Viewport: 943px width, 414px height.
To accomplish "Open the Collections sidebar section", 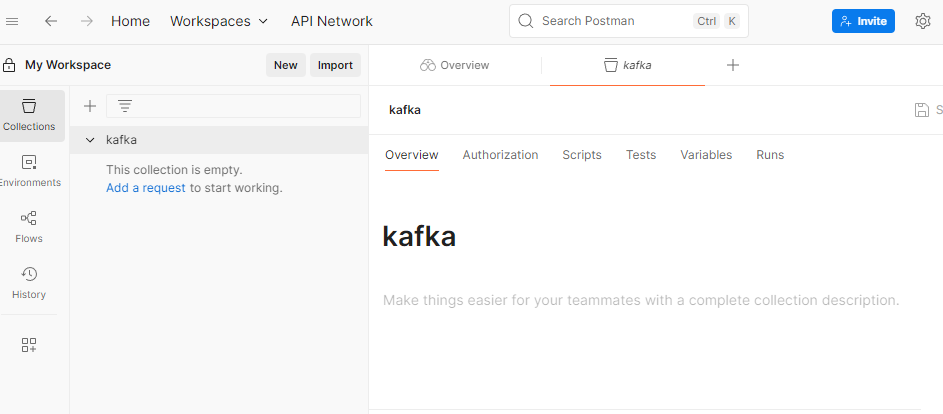I will (29, 116).
